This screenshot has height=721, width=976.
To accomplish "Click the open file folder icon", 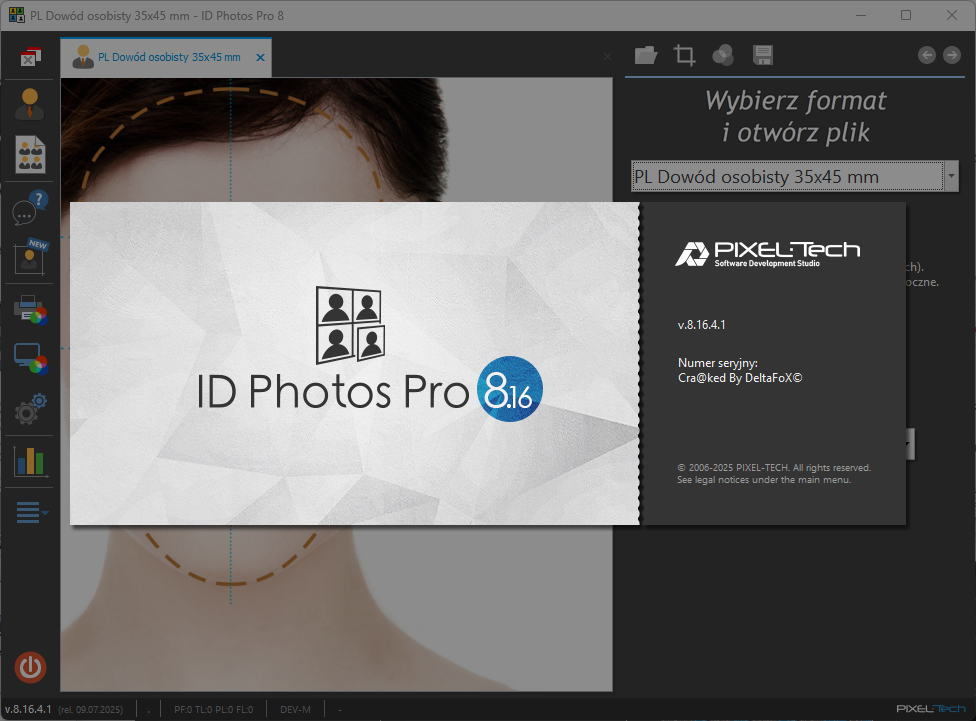I will click(x=645, y=55).
